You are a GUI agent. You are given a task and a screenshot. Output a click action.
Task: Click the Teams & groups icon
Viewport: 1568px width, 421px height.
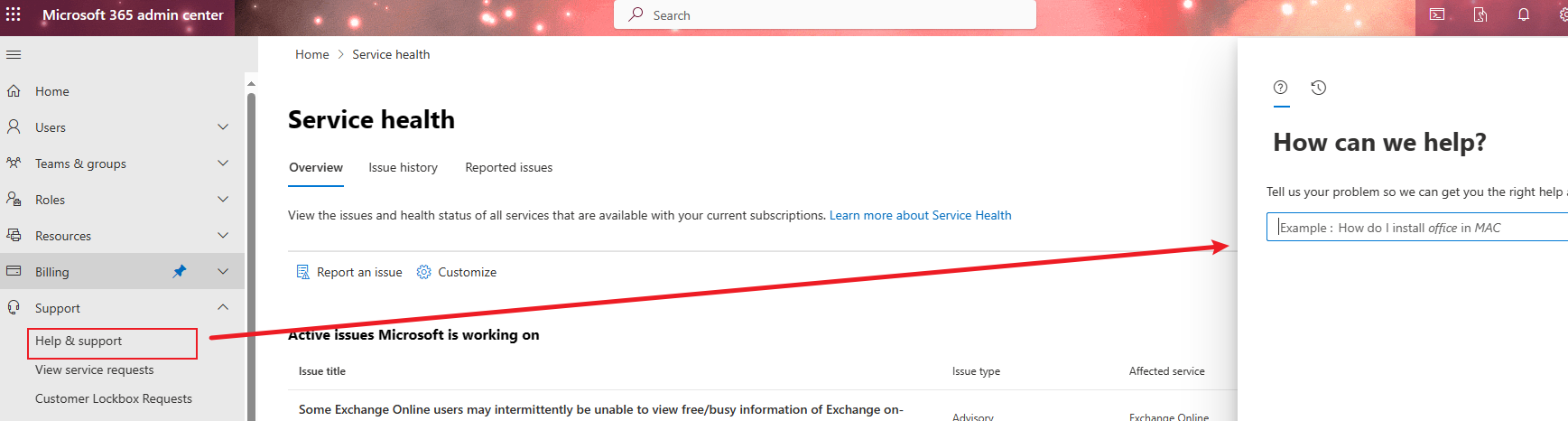(x=14, y=164)
